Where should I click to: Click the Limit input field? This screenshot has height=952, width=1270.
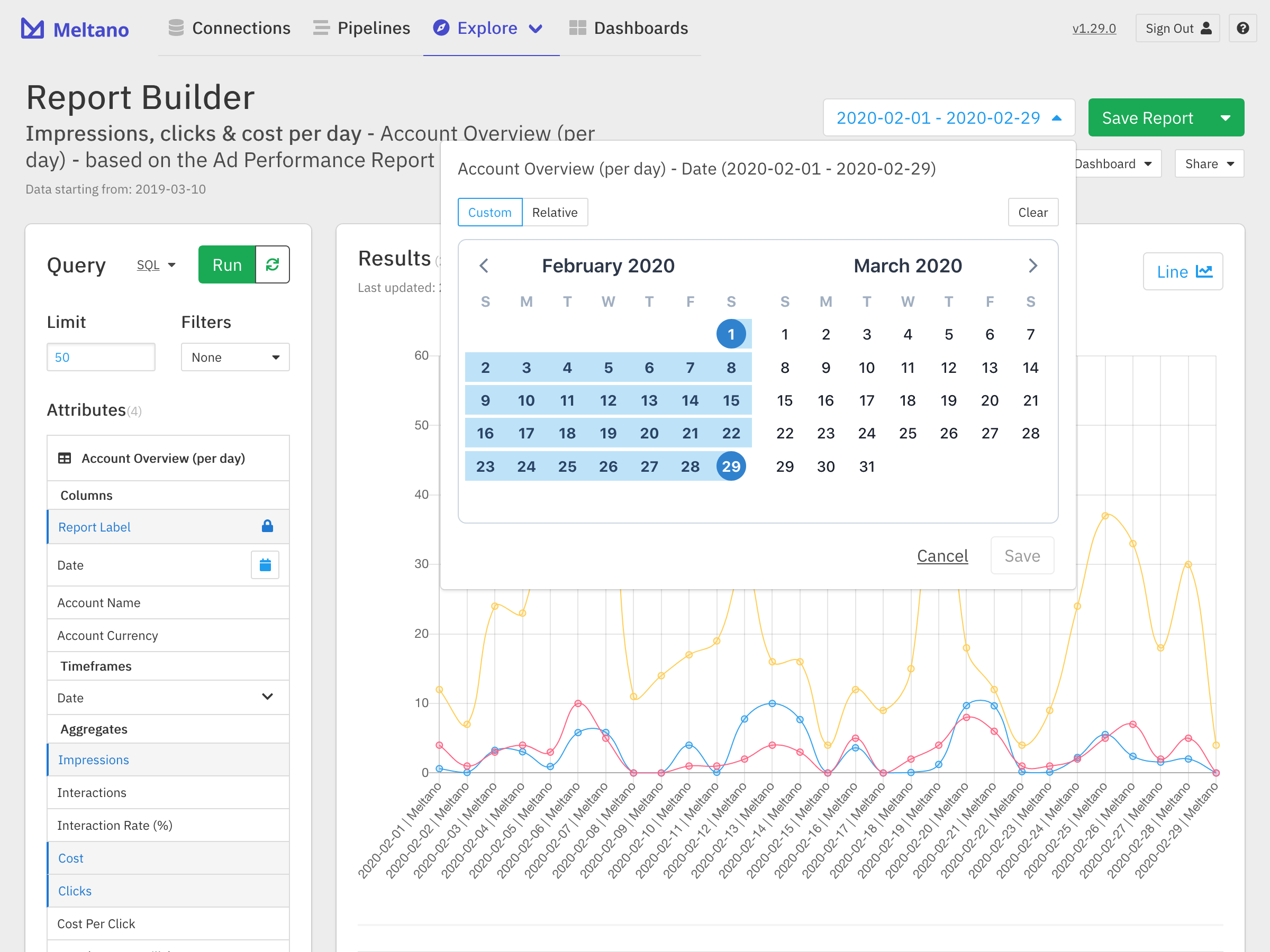pos(101,357)
